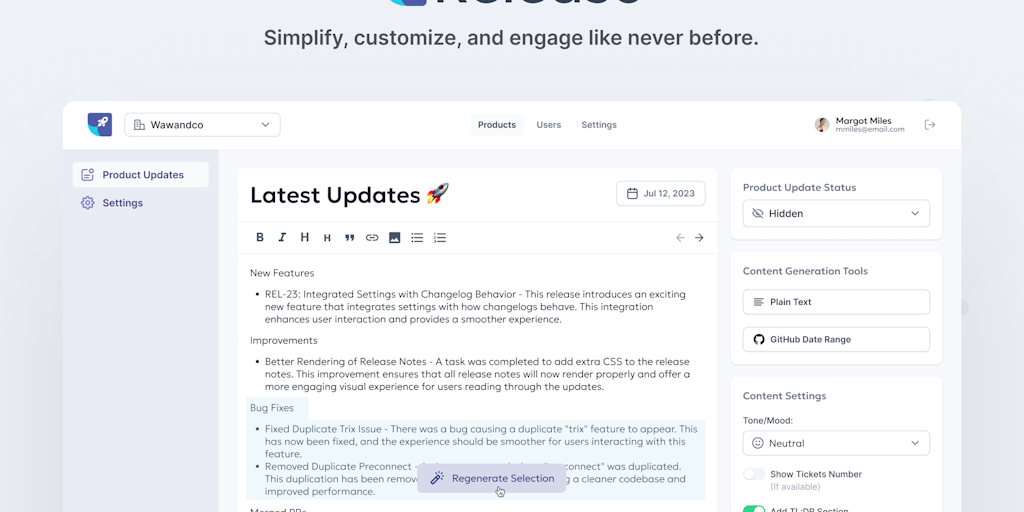Click the logout icon beside user profile
1024x512 pixels.
pos(930,125)
